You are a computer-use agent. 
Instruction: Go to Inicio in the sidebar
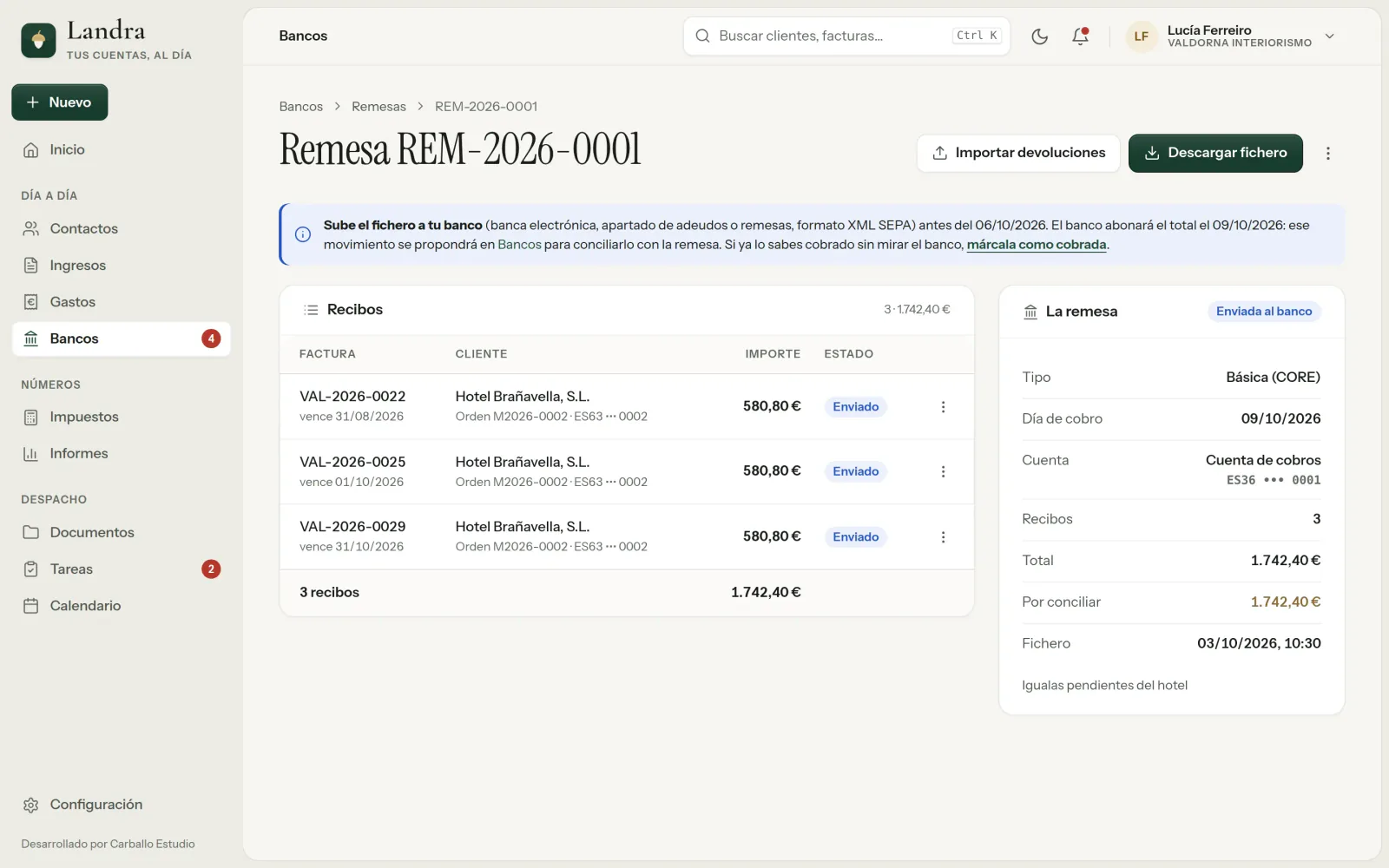(x=122, y=150)
